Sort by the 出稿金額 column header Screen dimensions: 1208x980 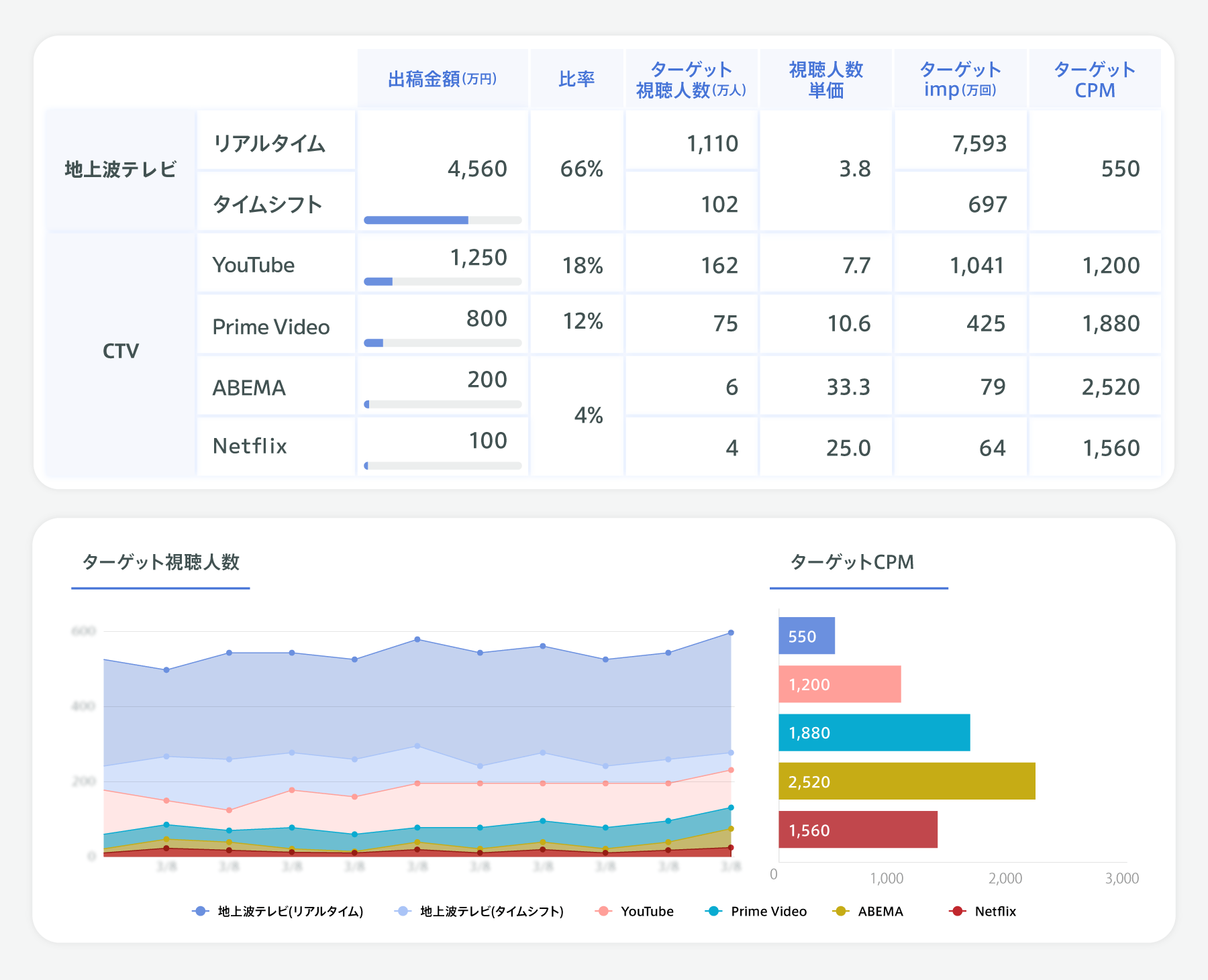442,79
